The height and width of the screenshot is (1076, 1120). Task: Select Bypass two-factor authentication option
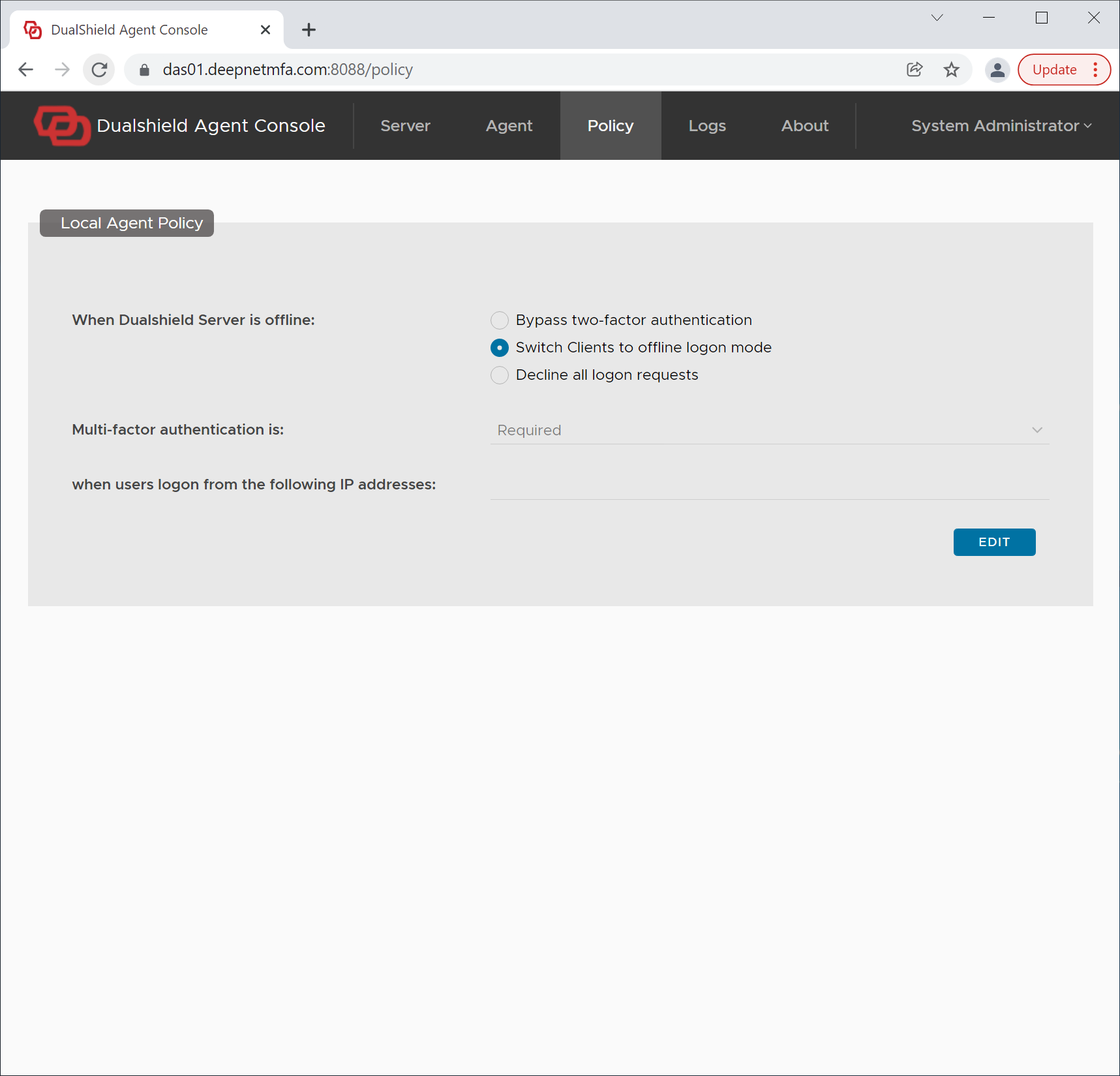point(500,320)
